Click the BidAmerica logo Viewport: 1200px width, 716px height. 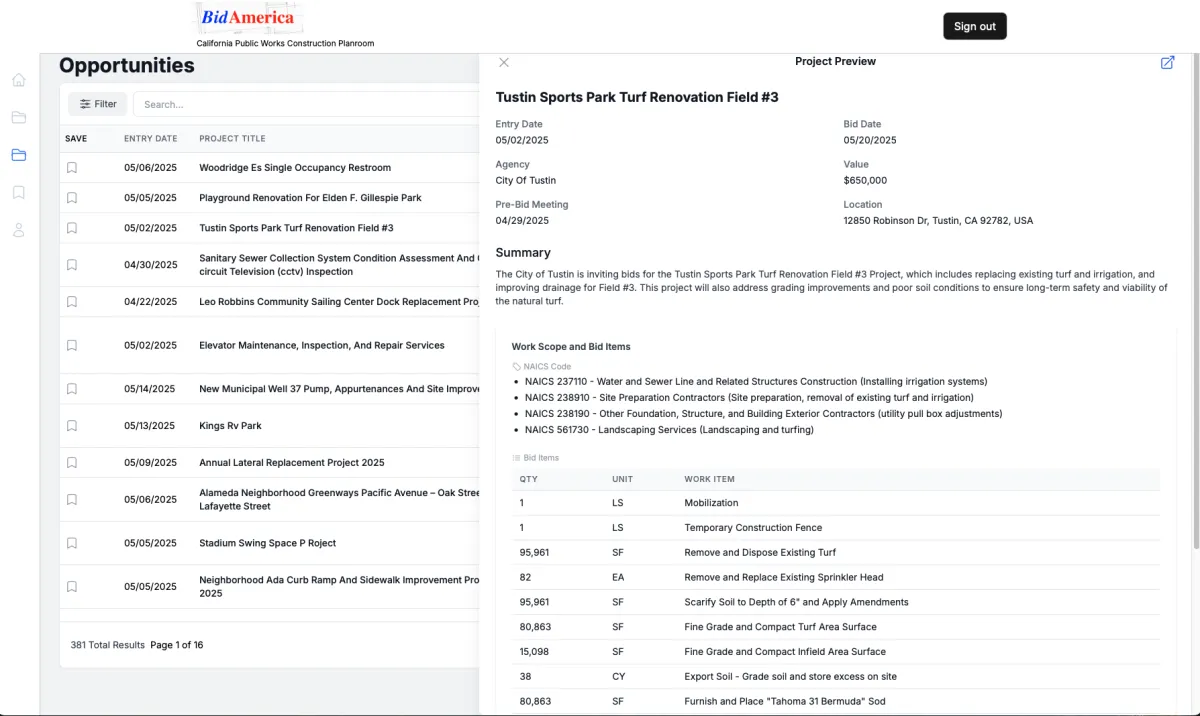[249, 18]
